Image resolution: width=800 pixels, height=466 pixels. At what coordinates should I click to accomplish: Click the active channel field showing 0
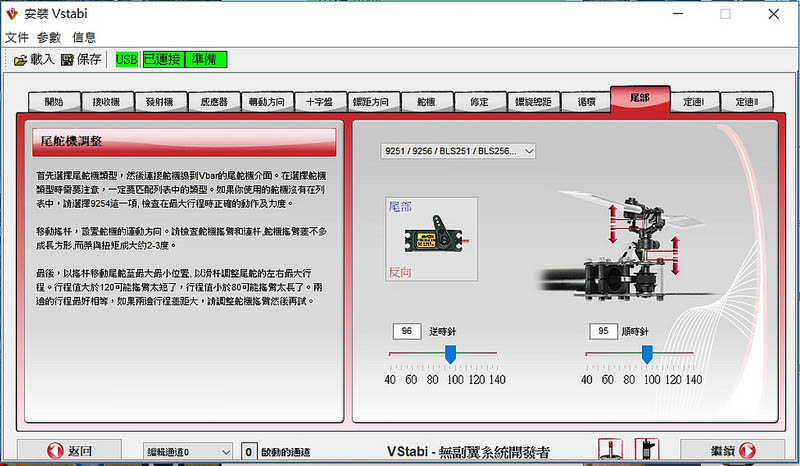[x=248, y=452]
